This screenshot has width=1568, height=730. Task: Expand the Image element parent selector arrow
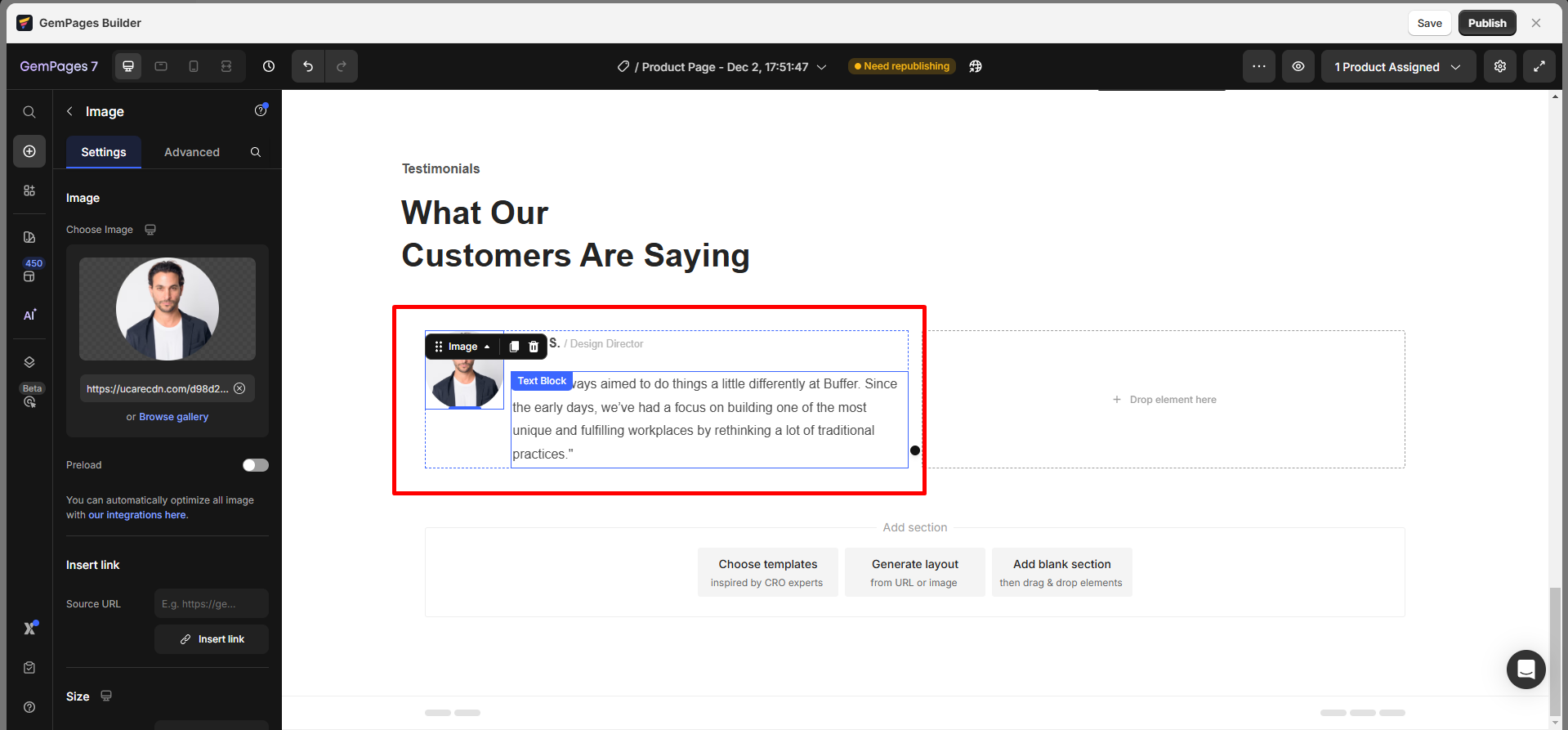(x=487, y=347)
